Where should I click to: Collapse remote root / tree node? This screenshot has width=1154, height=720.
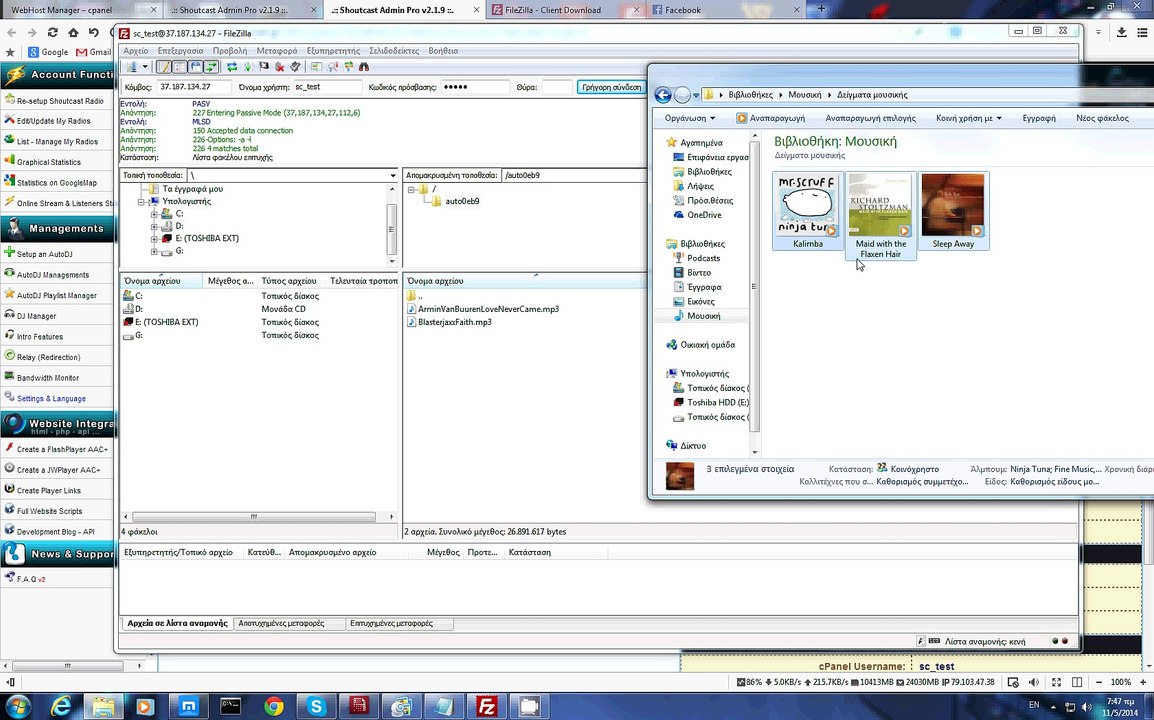point(411,189)
